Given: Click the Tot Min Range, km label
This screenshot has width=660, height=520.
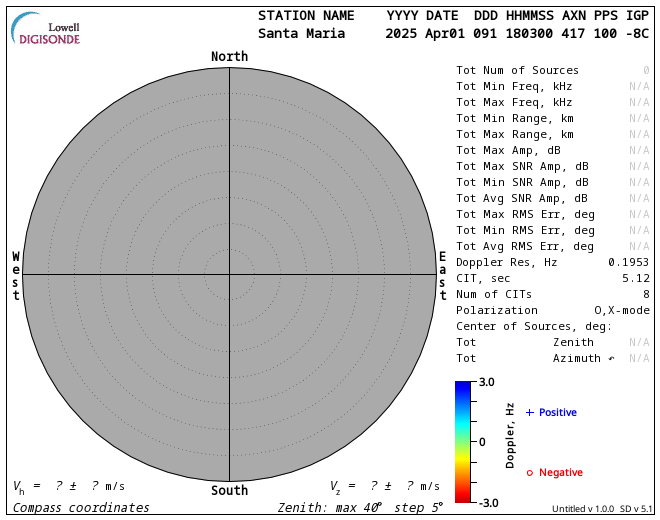Looking at the screenshot, I should tap(515, 118).
